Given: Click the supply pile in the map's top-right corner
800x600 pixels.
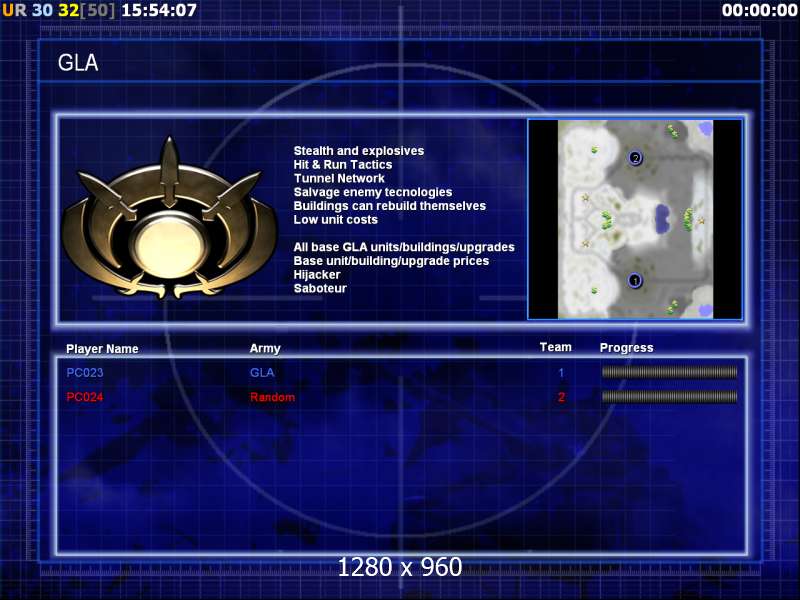Looking at the screenshot, I should [673, 130].
